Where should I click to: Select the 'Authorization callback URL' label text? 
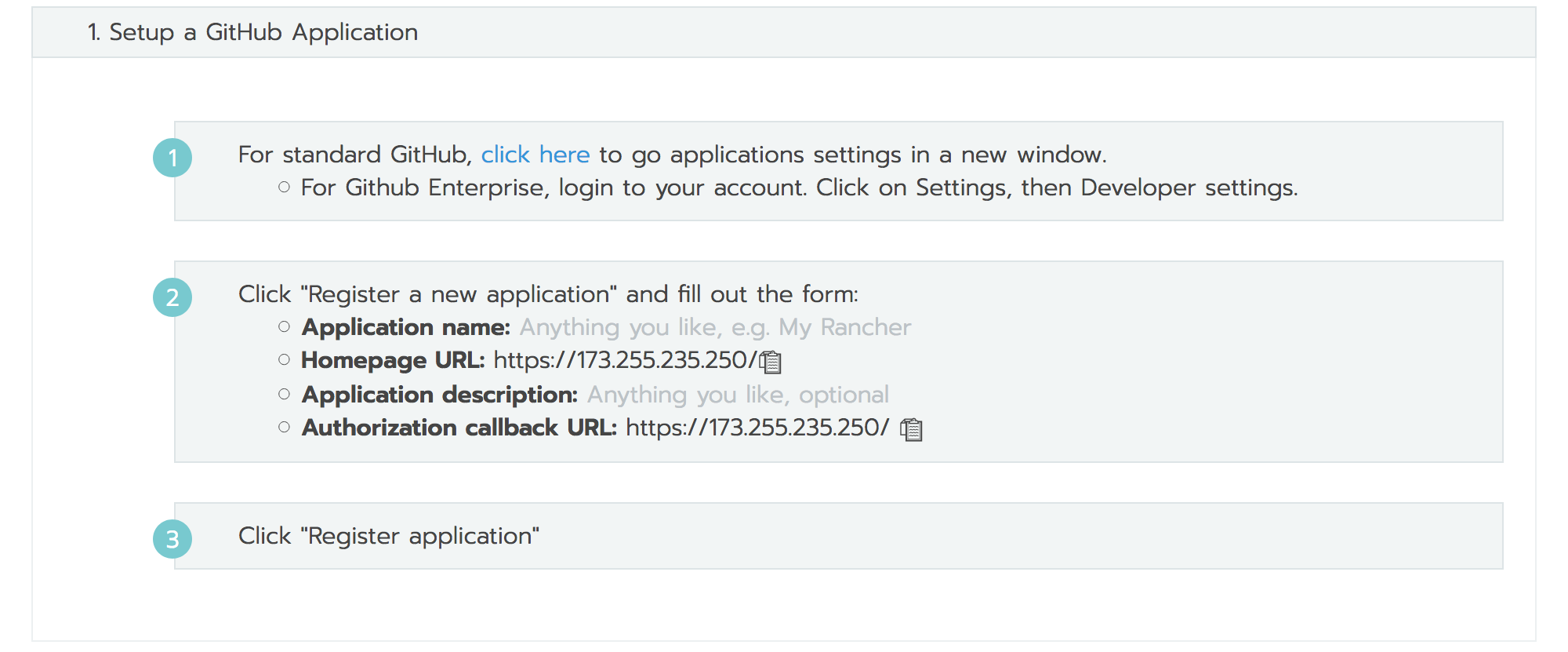pos(459,428)
